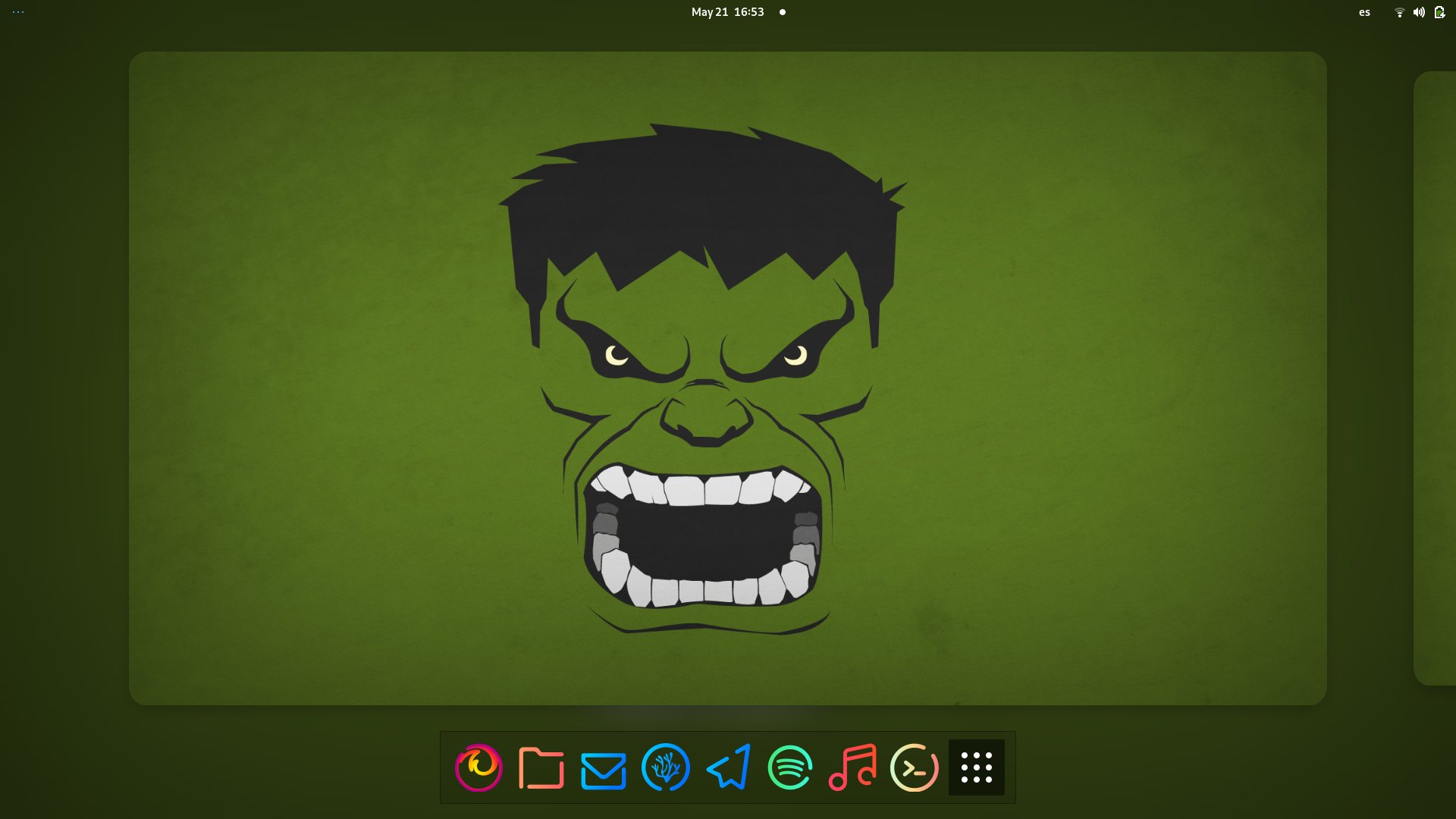
Task: Open the May 21 16:53 calendar menu
Action: 727,12
